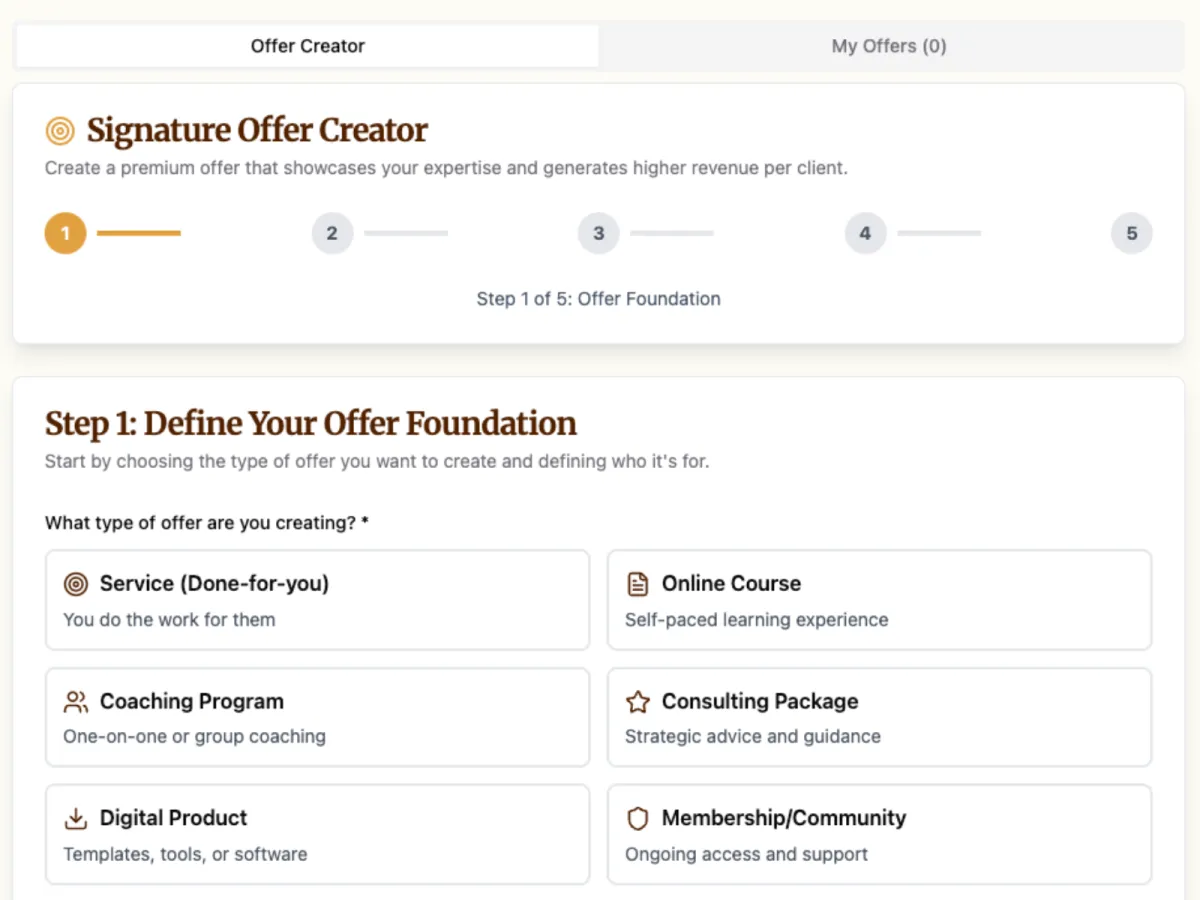Choose the Online Course offer option
The height and width of the screenshot is (900, 1200).
[x=880, y=600]
